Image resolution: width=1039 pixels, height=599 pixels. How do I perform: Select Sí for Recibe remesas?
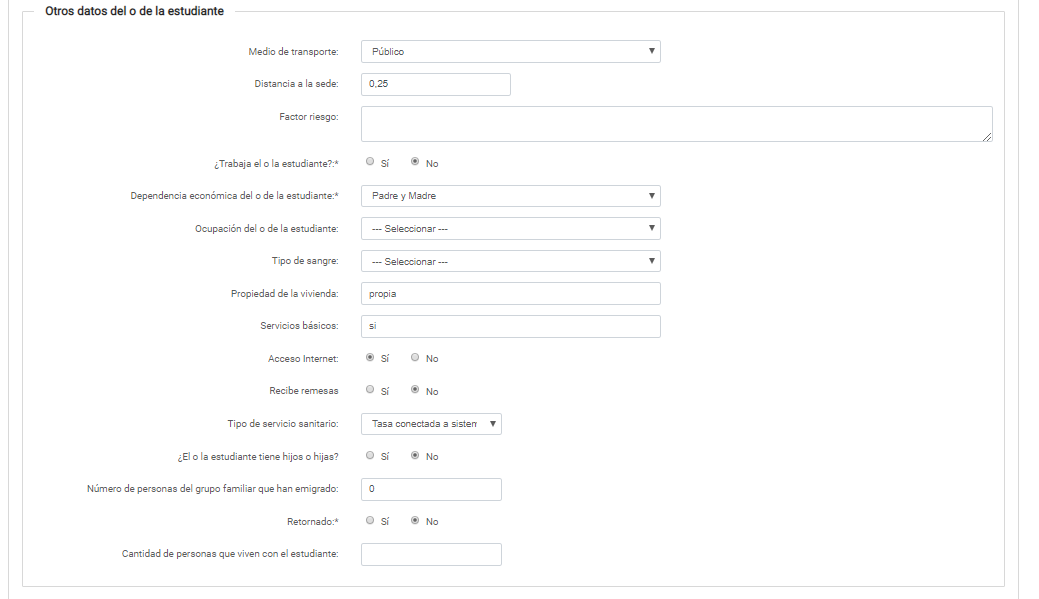[x=371, y=390]
